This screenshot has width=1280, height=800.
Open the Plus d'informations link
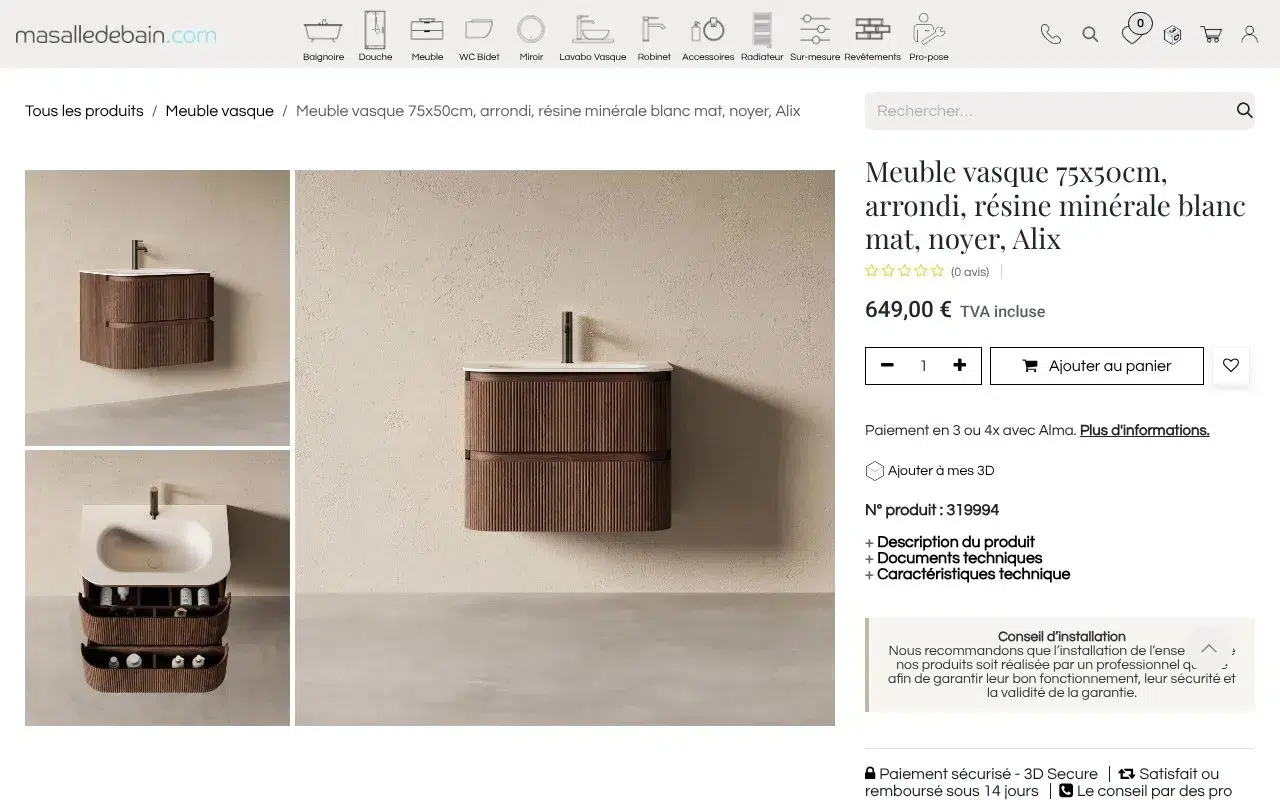click(1144, 430)
